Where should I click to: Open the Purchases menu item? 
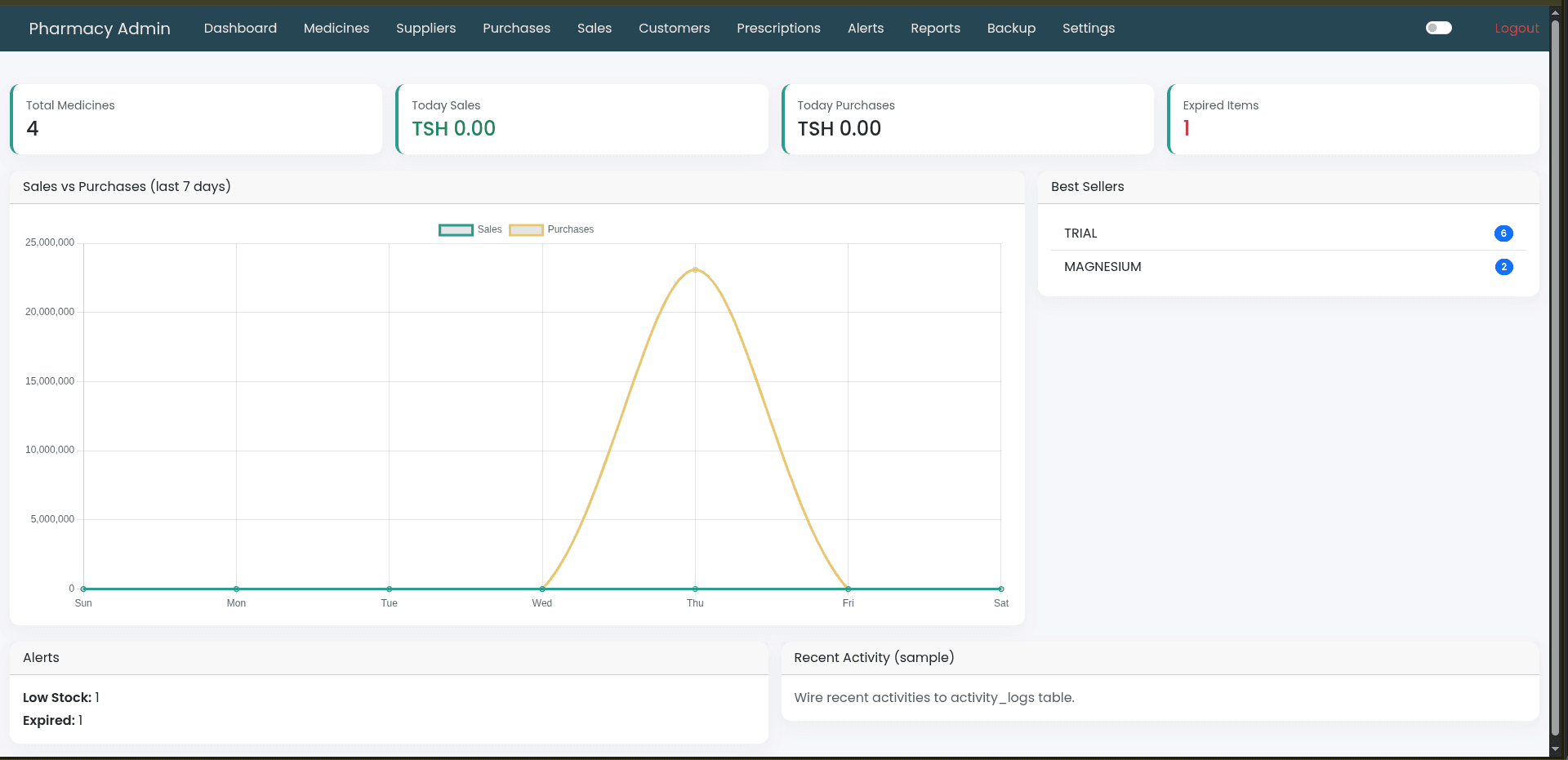click(516, 28)
